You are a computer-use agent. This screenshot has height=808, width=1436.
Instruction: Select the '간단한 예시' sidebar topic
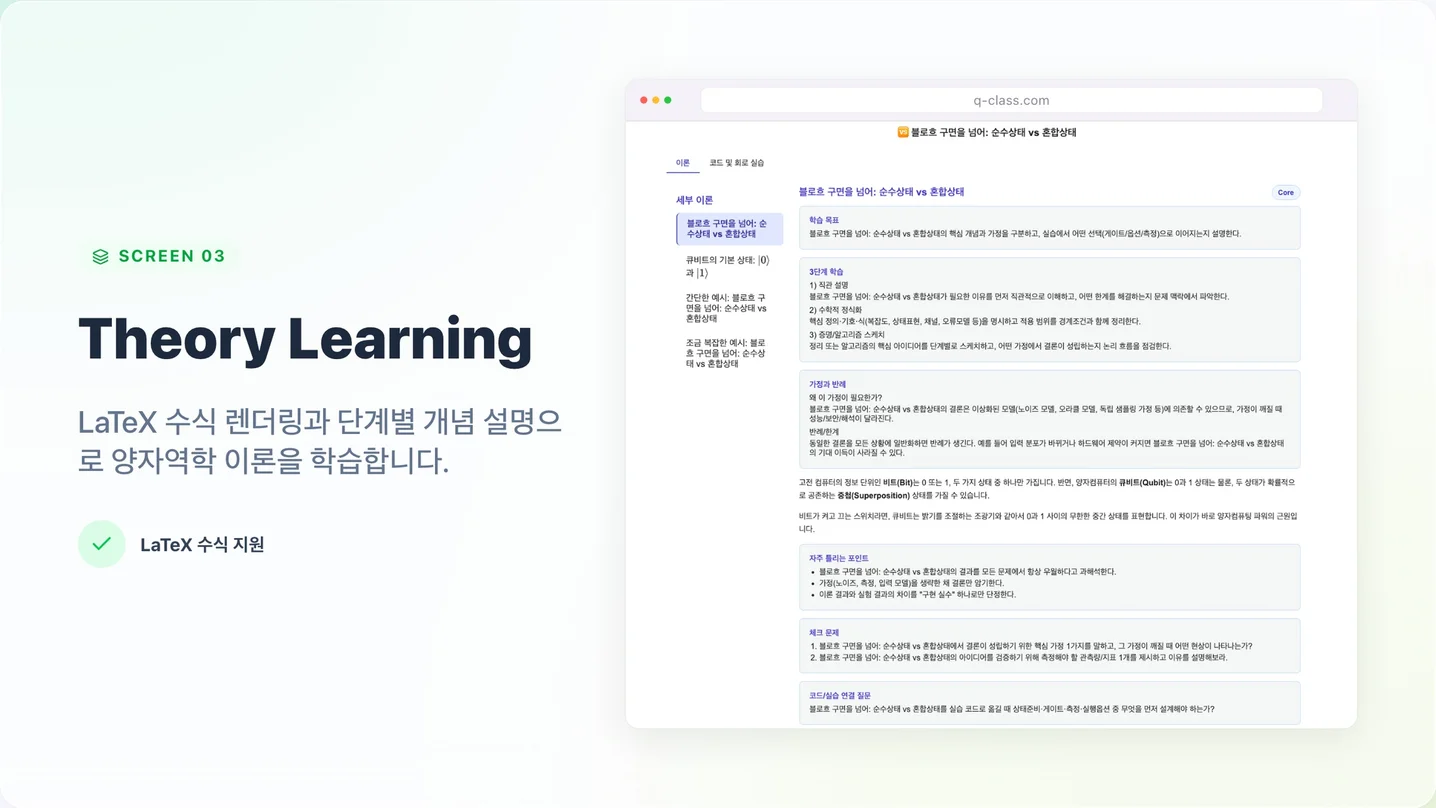click(x=727, y=307)
